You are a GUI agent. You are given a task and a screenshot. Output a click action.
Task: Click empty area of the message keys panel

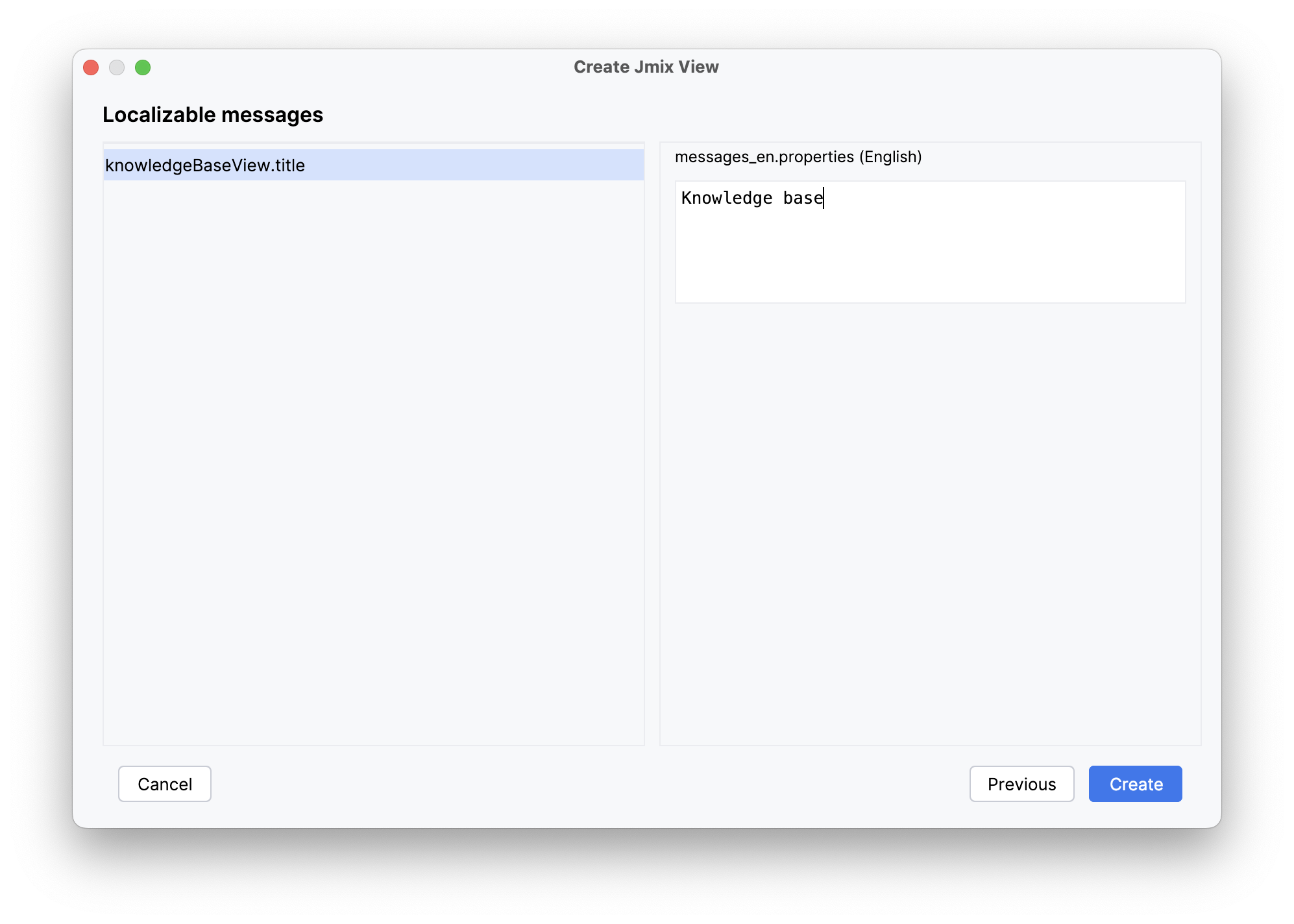[x=373, y=454]
